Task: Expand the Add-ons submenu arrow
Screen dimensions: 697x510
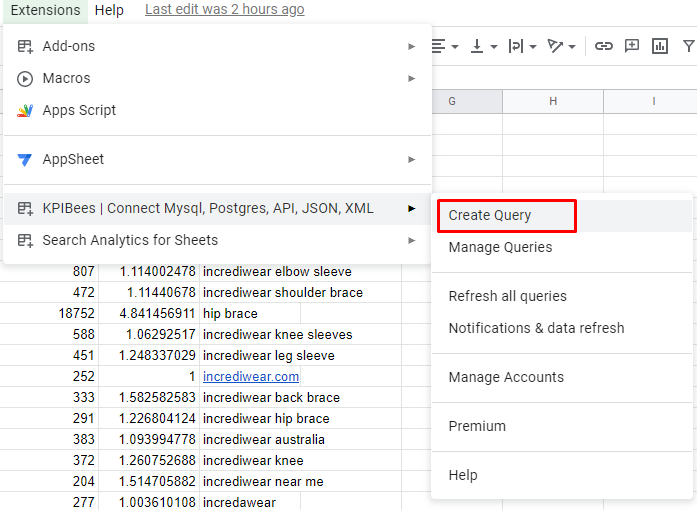Action: pyautogui.click(x=412, y=46)
